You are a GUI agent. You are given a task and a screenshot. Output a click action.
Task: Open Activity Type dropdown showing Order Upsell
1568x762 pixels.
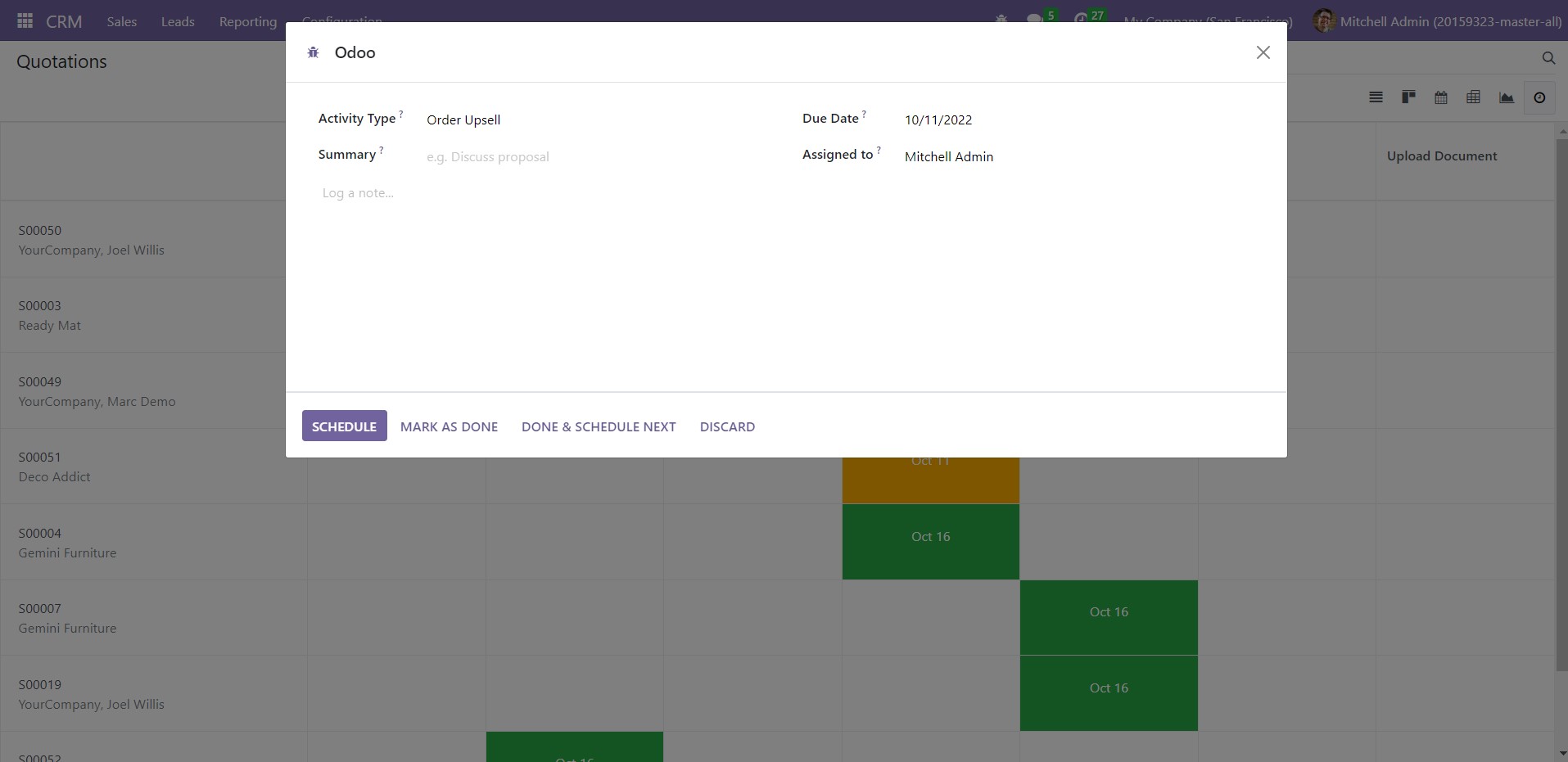(598, 119)
